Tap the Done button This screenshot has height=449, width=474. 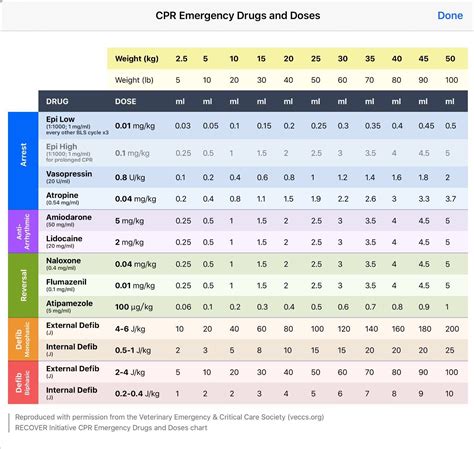[450, 15]
